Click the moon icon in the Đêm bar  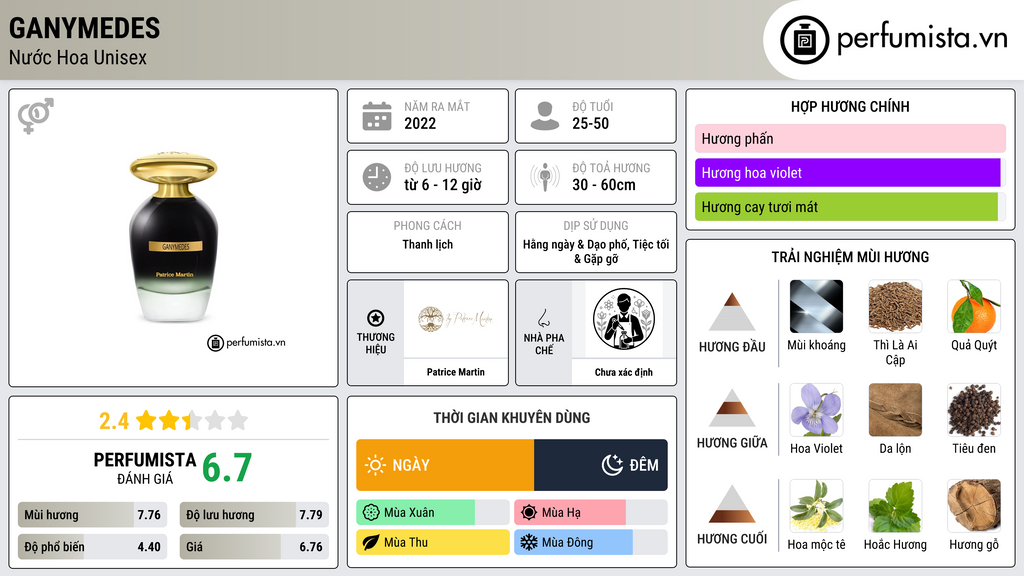pyautogui.click(x=612, y=465)
